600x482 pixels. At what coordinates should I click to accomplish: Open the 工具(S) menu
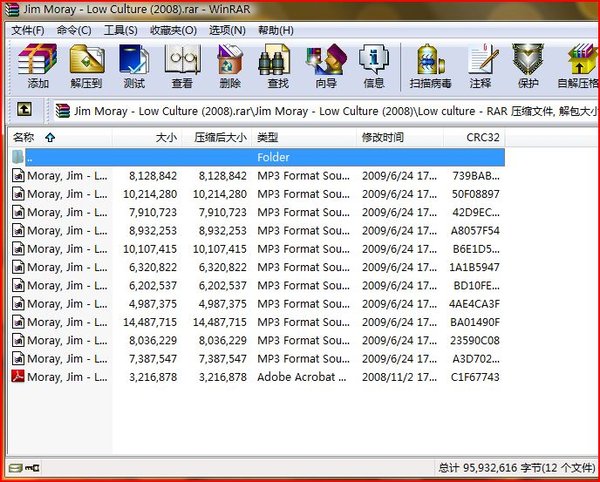tap(121, 30)
